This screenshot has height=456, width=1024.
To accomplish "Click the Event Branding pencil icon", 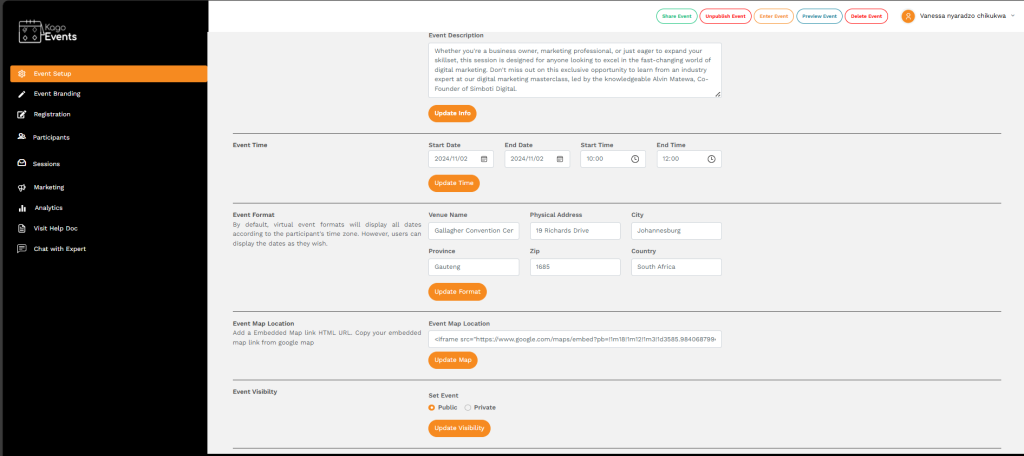I will click(x=22, y=94).
